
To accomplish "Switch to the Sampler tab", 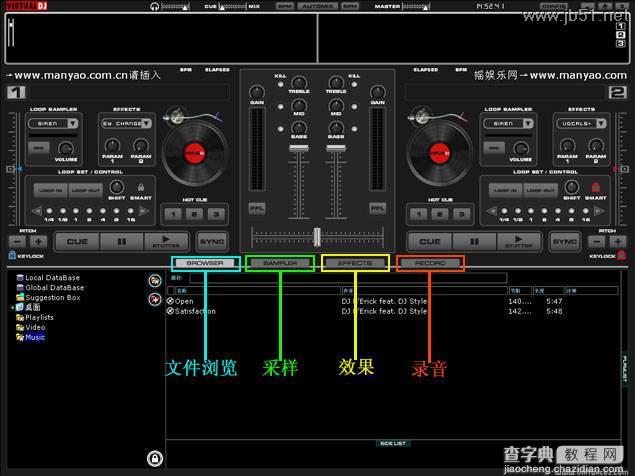I will click(x=280, y=263).
